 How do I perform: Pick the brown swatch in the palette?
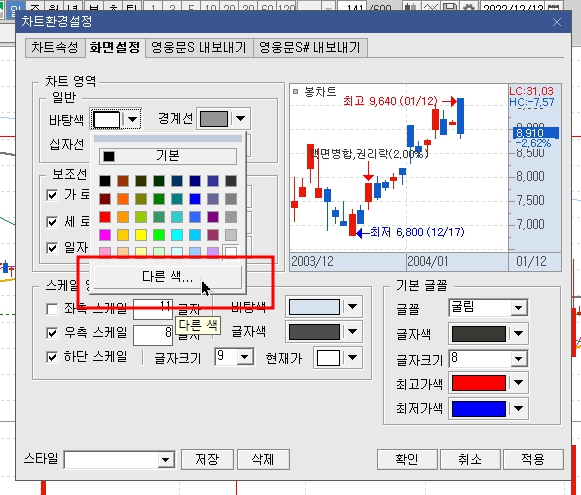tap(123, 181)
